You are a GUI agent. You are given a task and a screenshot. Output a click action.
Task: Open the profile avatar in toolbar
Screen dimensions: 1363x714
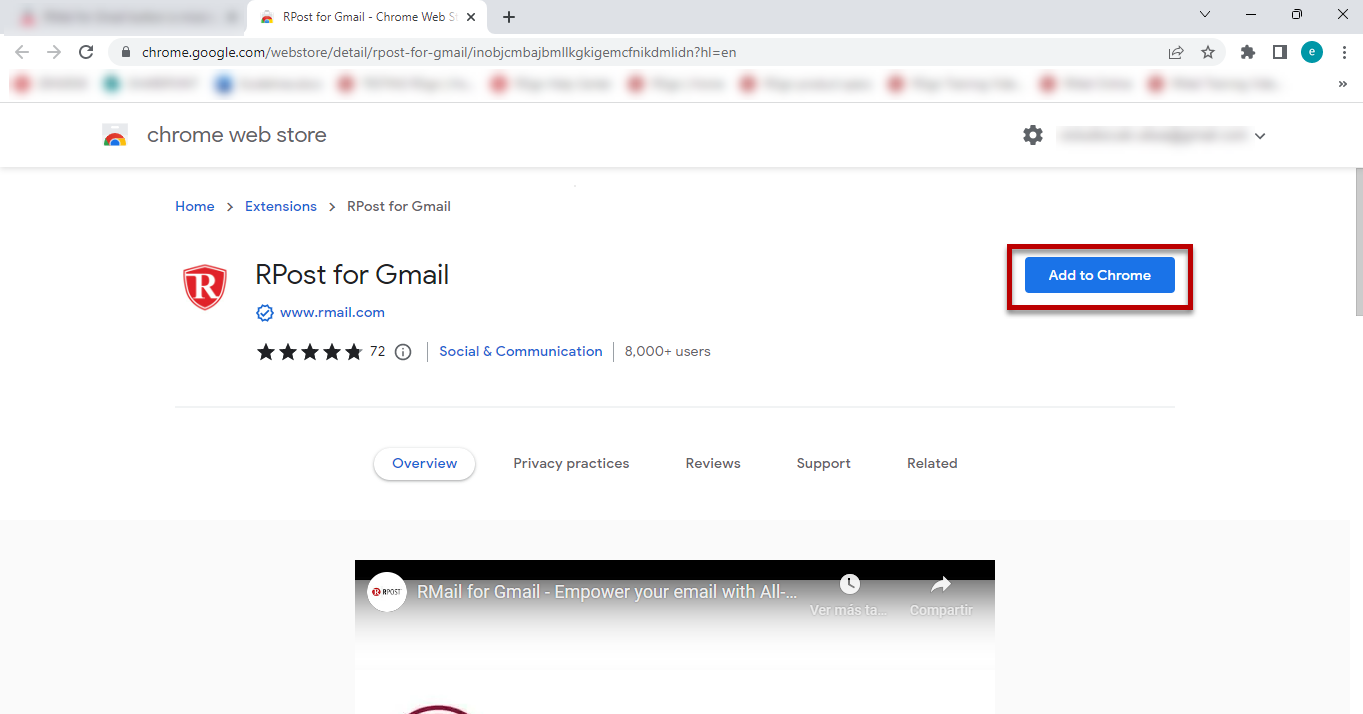coord(1312,52)
